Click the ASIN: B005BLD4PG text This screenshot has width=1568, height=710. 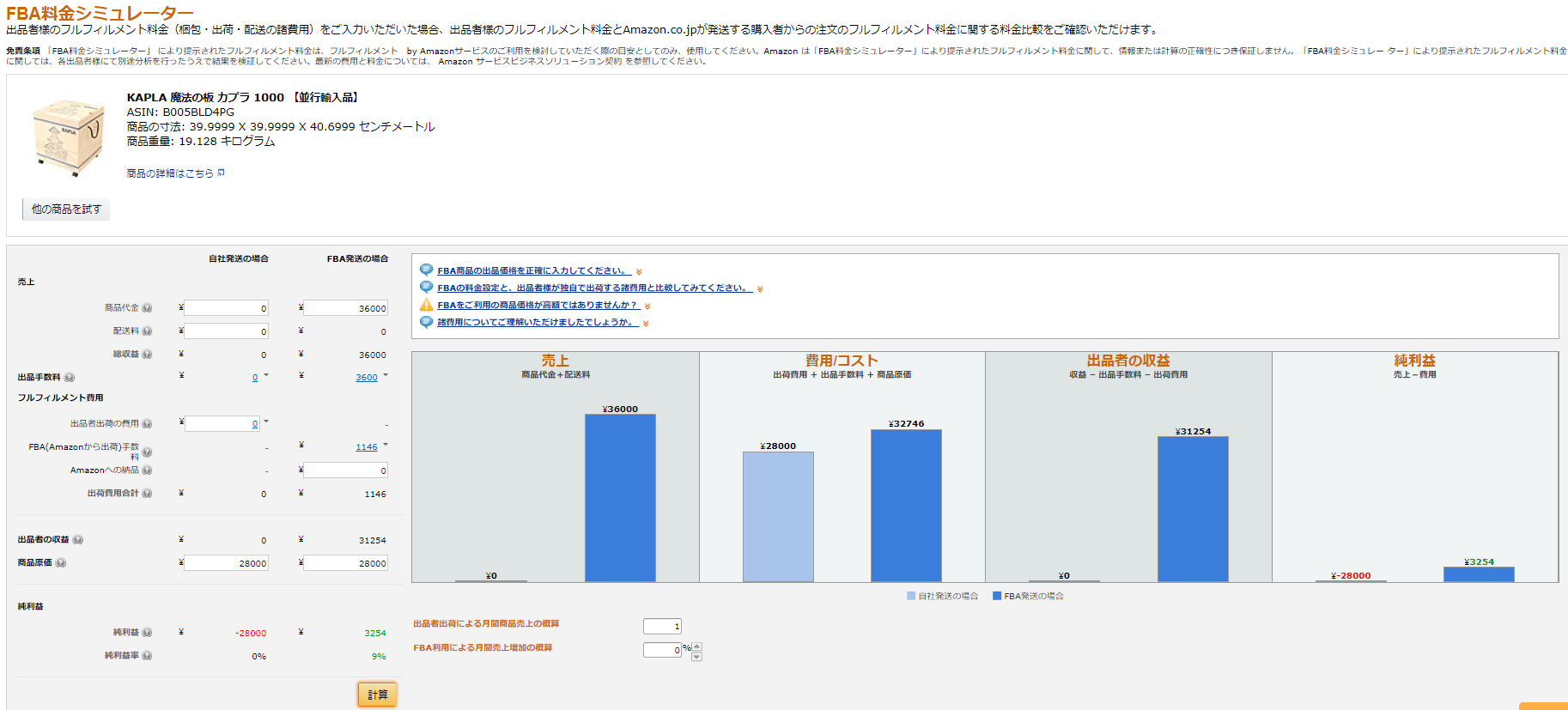click(x=180, y=112)
